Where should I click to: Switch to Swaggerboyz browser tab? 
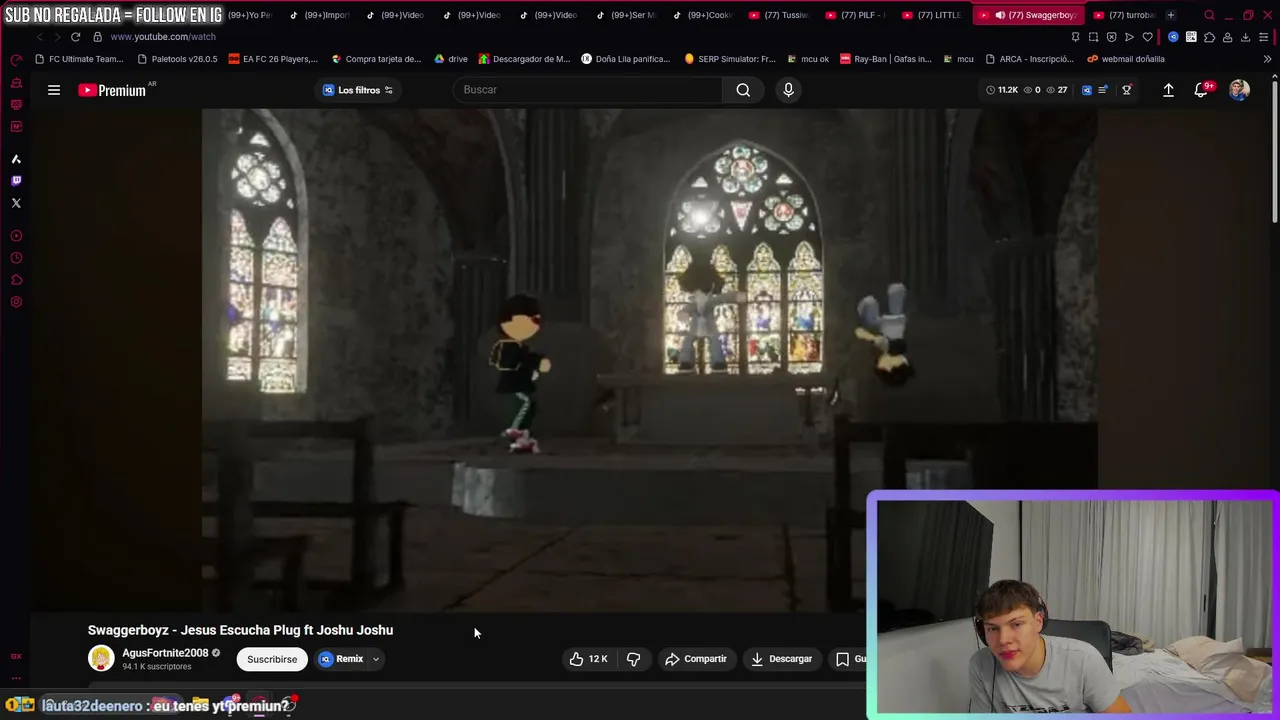pos(1028,15)
